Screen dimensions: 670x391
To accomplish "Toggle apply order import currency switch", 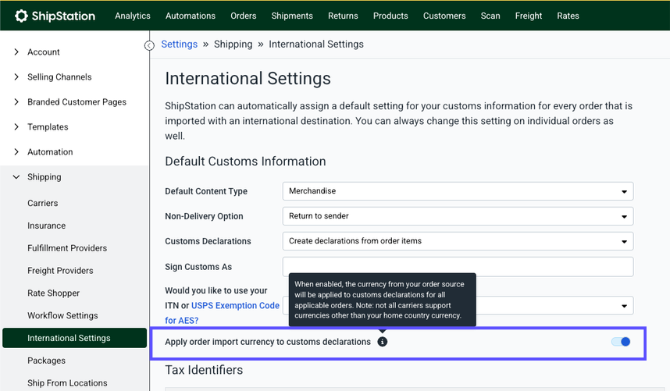I will [620, 342].
